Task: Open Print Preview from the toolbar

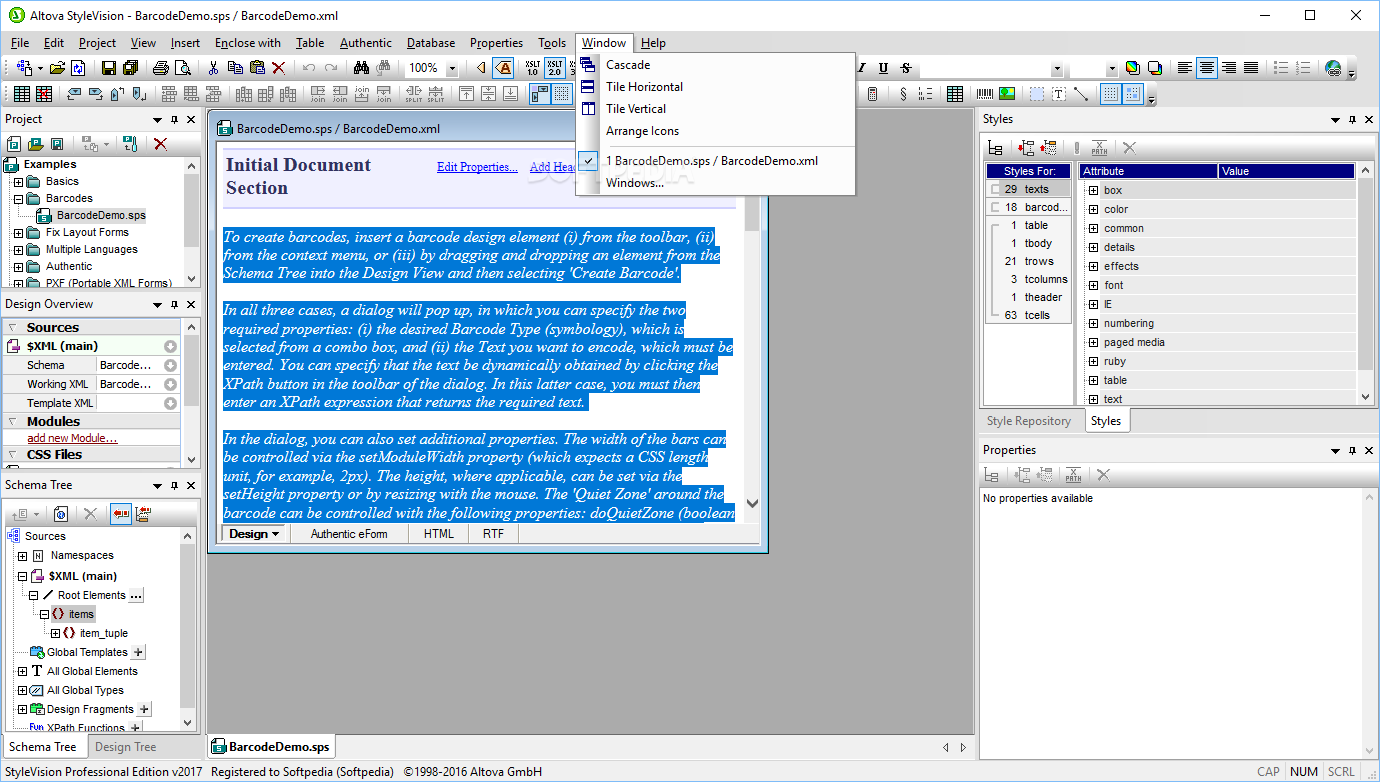Action: click(x=182, y=68)
